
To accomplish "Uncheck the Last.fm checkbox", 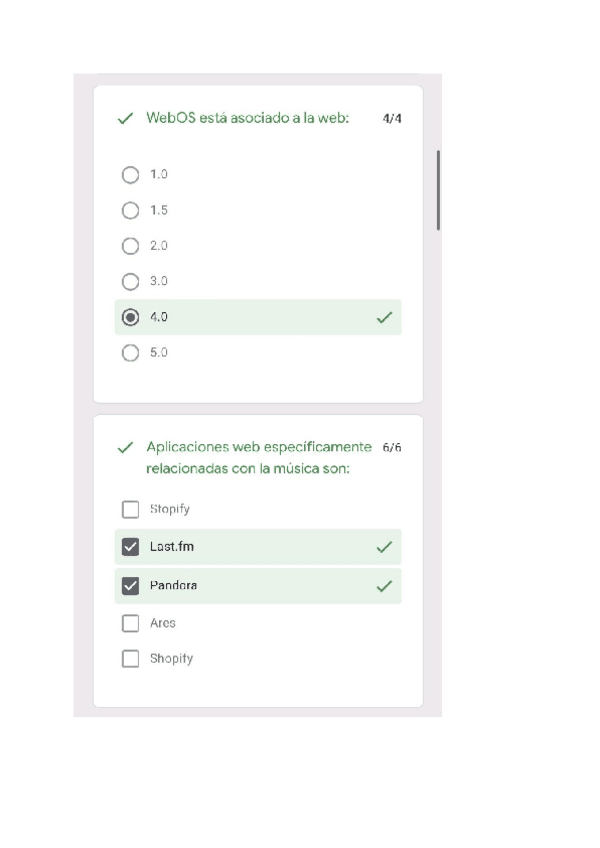I will coord(130,547).
